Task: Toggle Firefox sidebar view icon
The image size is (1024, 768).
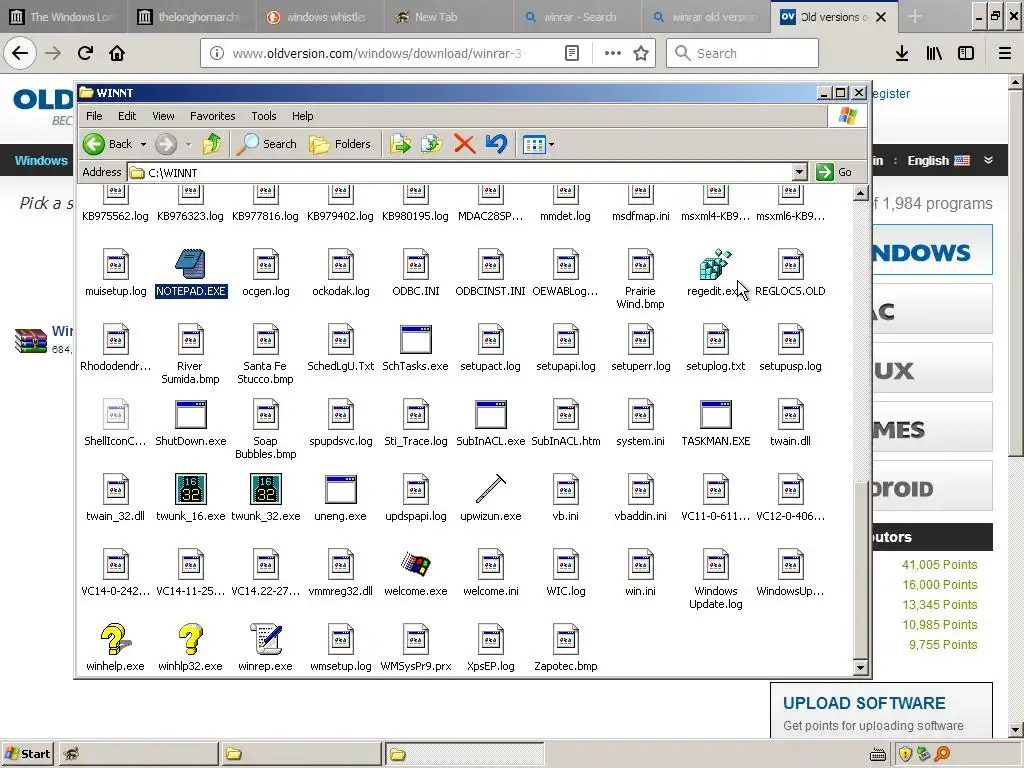Action: click(966, 53)
